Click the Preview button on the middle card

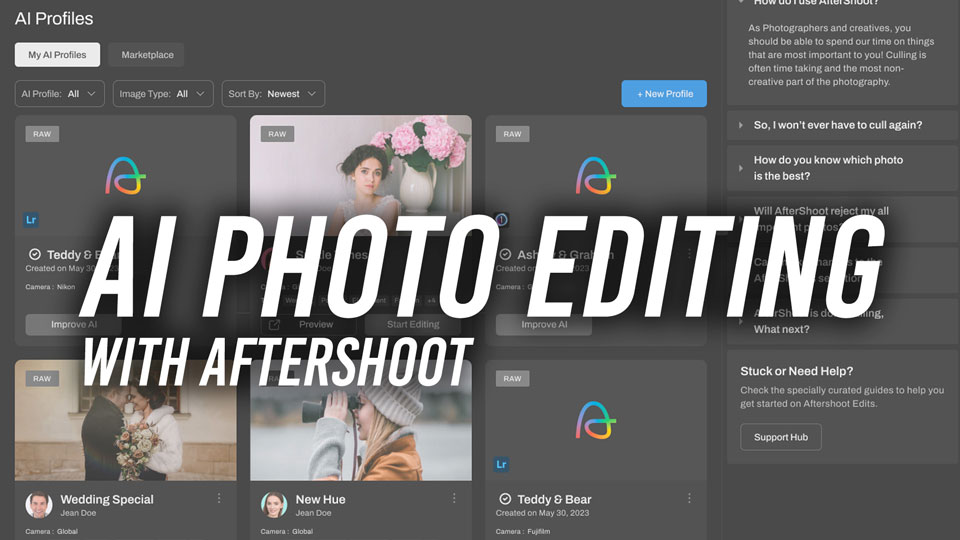pyautogui.click(x=309, y=324)
